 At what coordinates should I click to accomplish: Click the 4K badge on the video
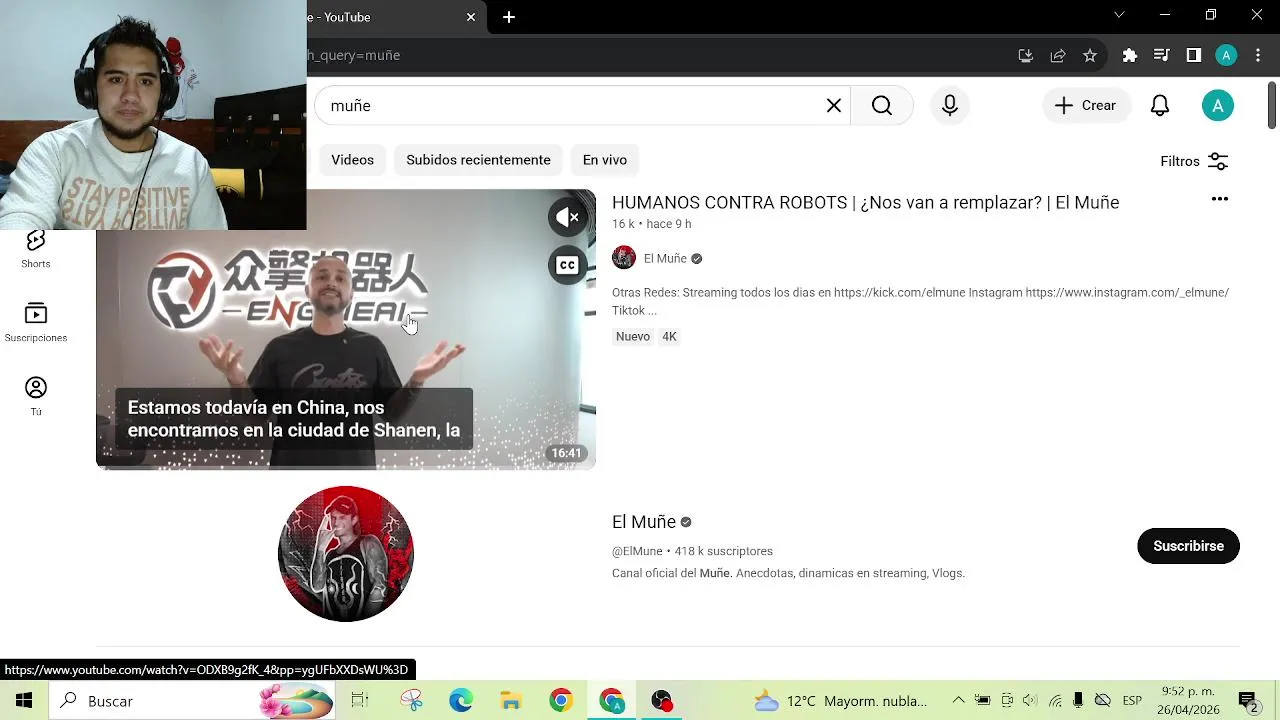pos(669,337)
